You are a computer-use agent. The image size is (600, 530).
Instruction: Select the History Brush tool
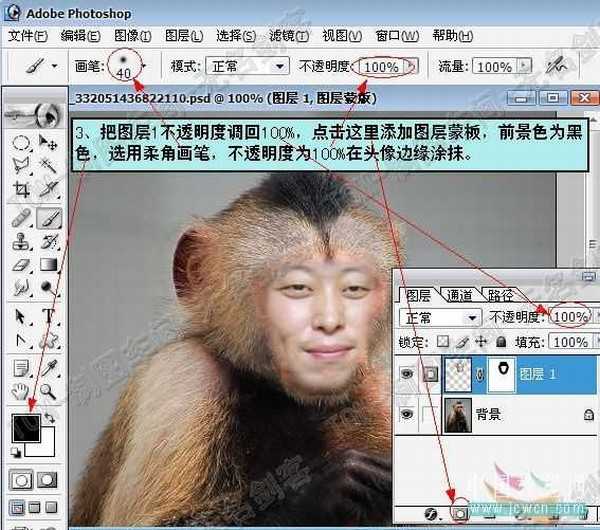[x=49, y=242]
